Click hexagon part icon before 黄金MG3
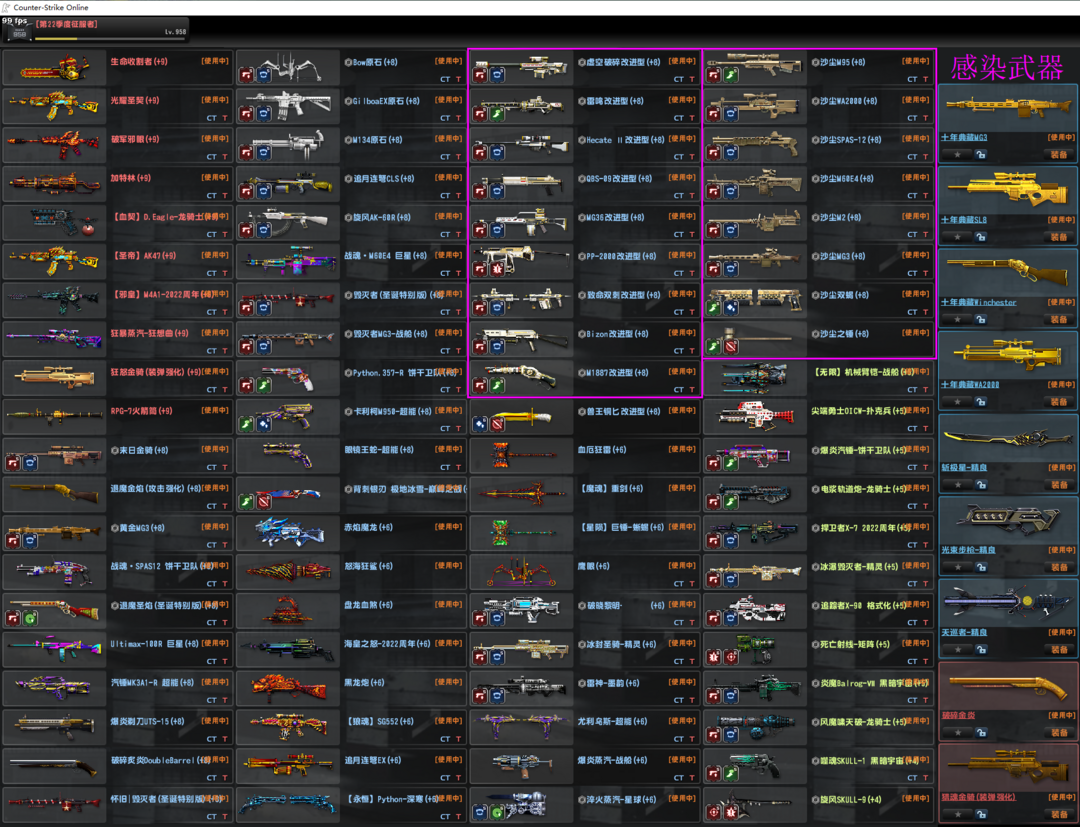This screenshot has width=1080, height=827. pyautogui.click(x=114, y=528)
